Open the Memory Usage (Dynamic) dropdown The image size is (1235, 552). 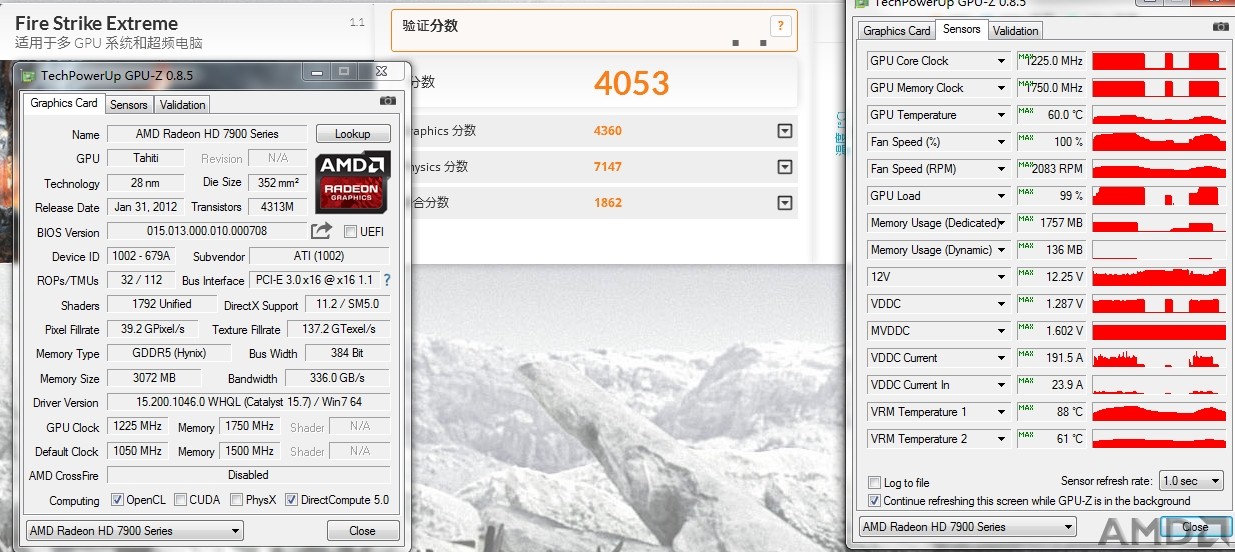1001,250
